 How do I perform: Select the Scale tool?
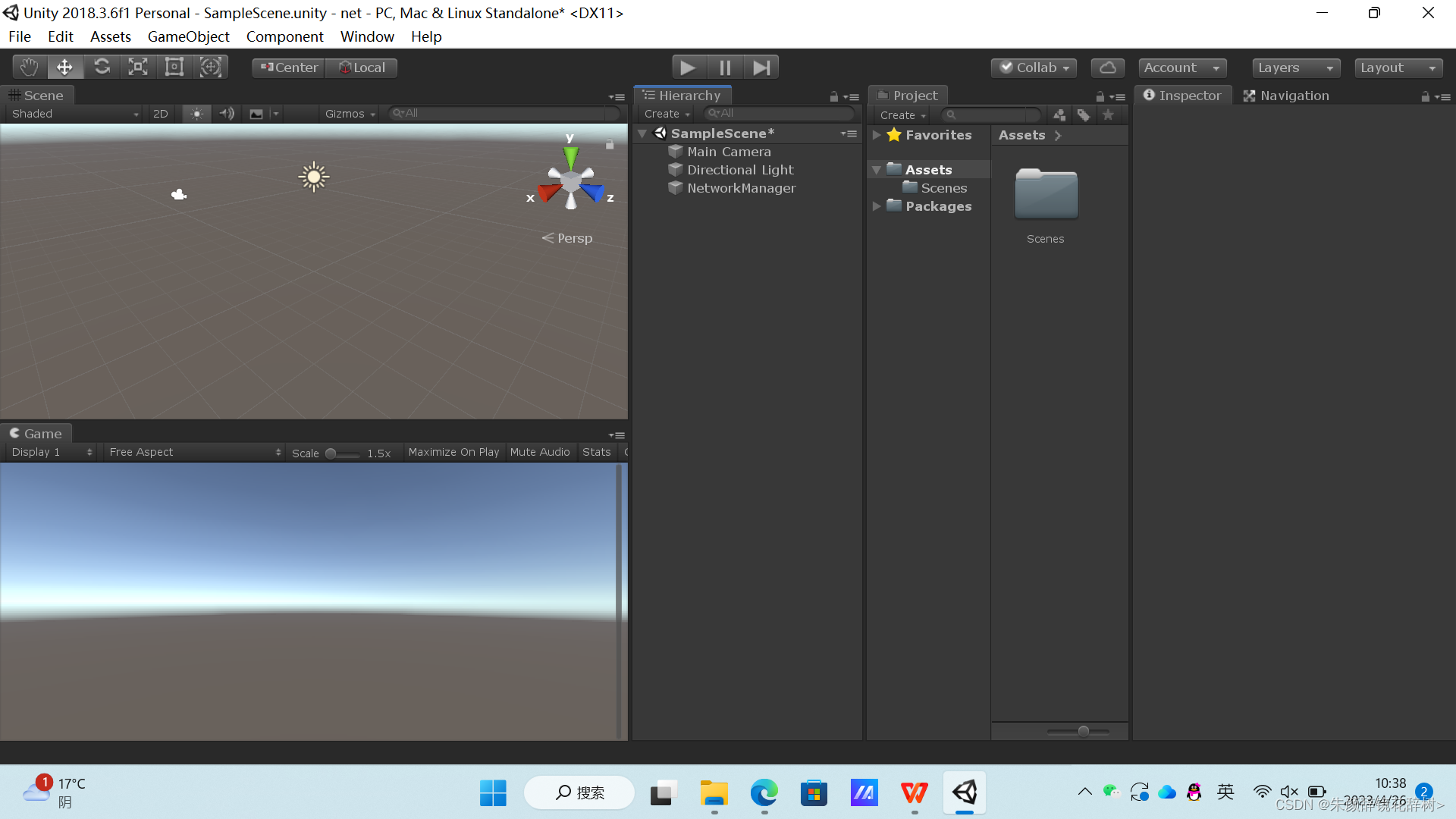click(x=138, y=67)
